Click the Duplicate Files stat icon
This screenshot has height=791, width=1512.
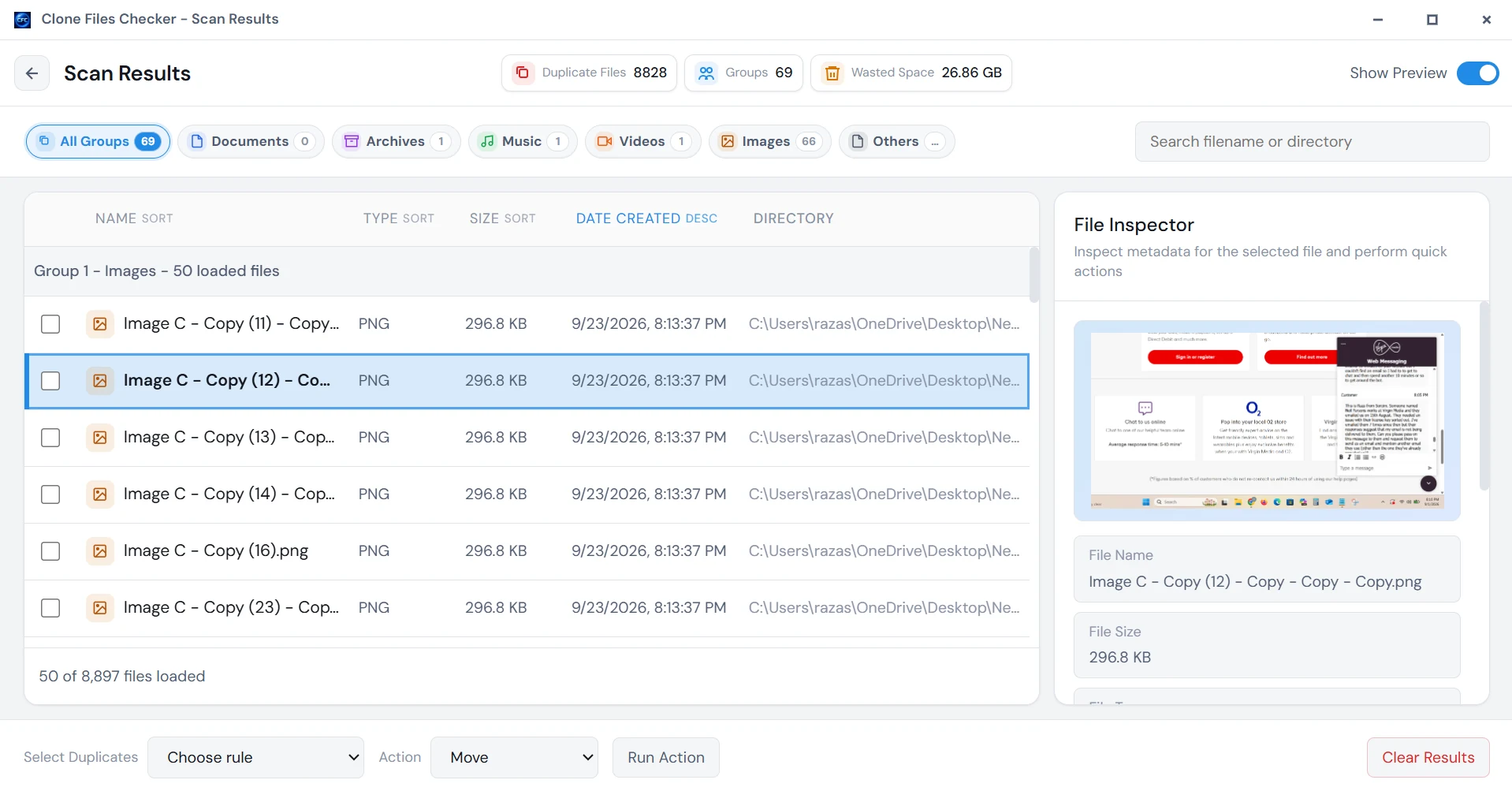[522, 73]
